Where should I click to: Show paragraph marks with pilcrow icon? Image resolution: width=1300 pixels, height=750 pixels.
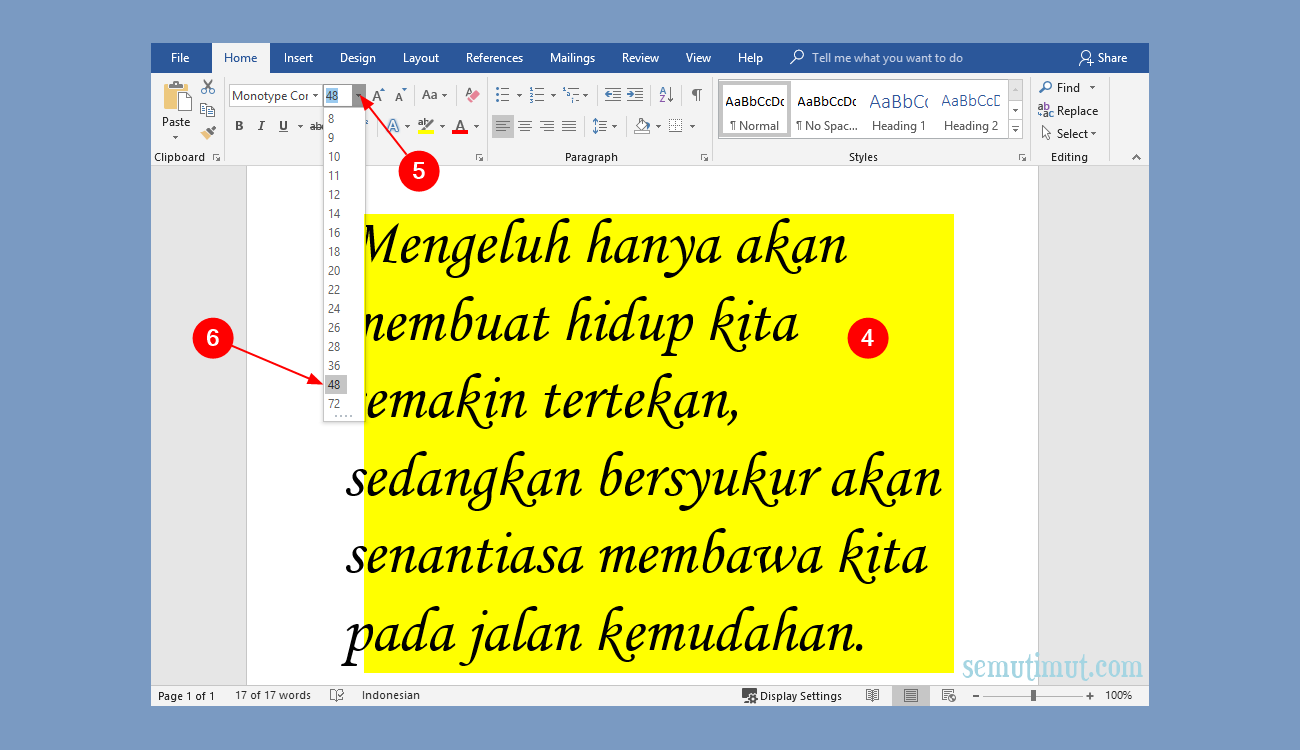[696, 95]
